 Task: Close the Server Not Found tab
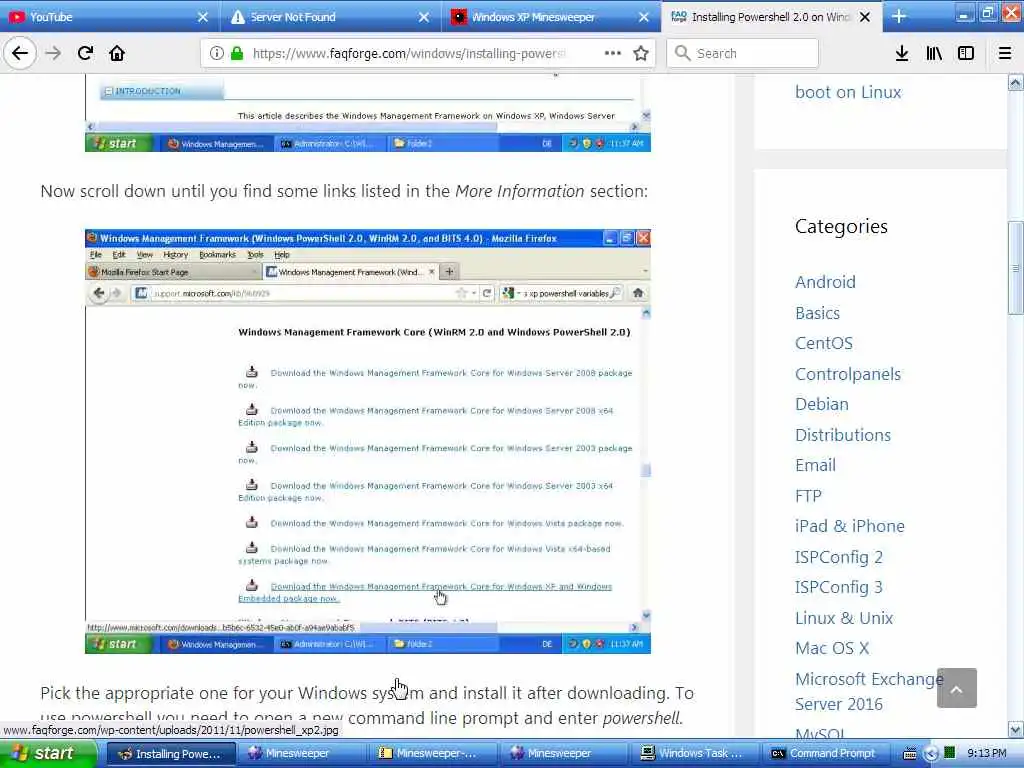[x=424, y=17]
